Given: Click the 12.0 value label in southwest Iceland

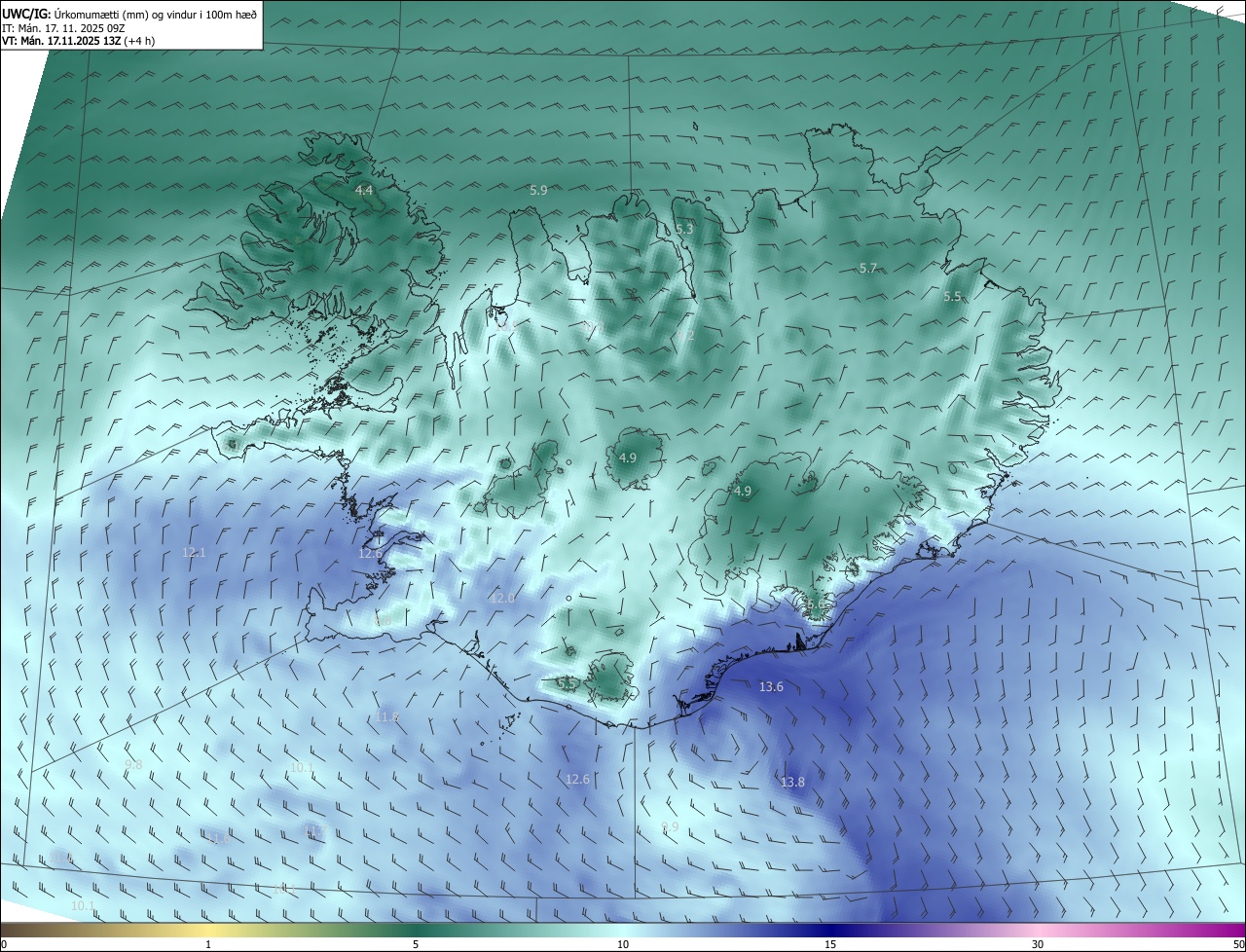Looking at the screenshot, I should (502, 598).
